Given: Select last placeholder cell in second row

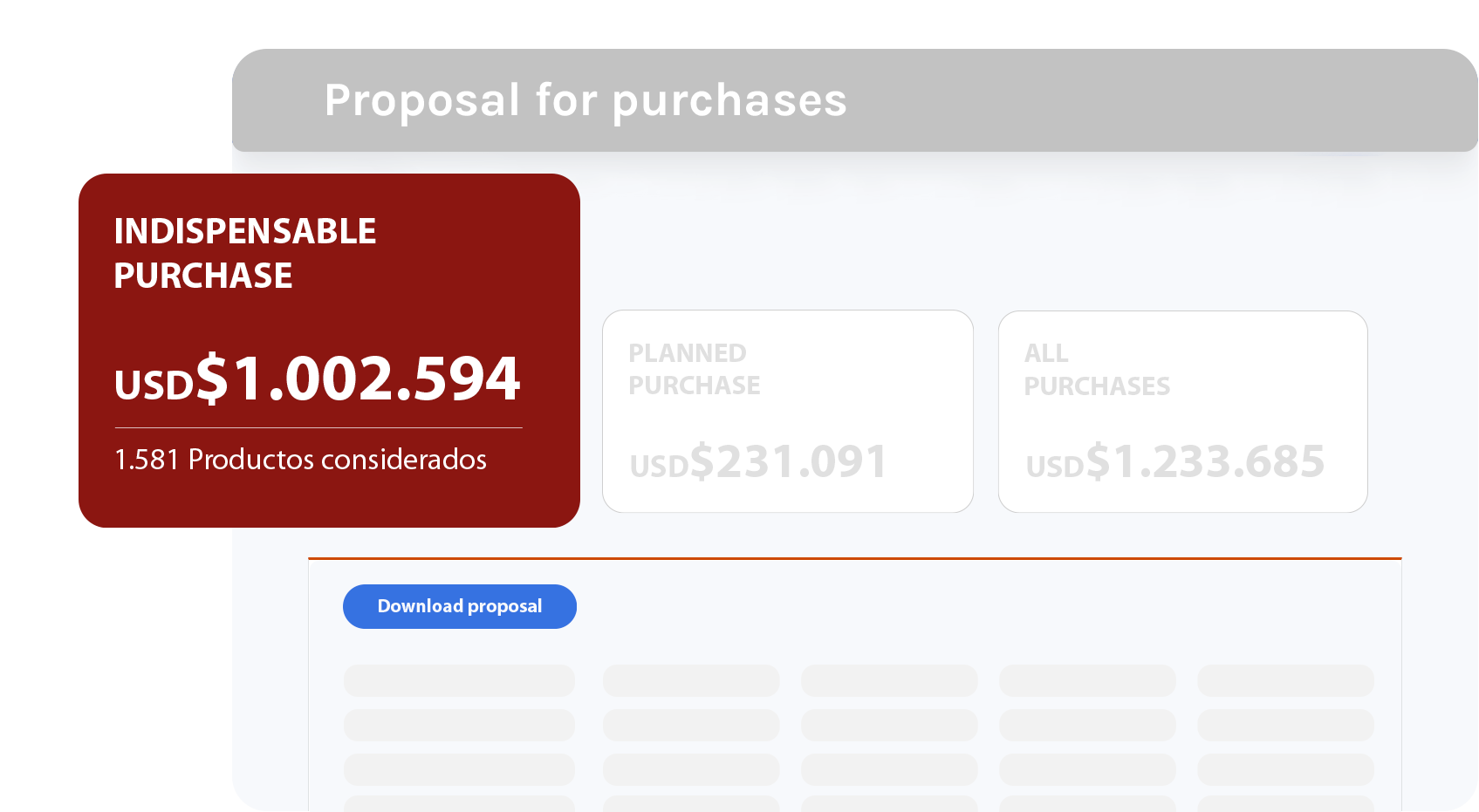Looking at the screenshot, I should (1285, 725).
